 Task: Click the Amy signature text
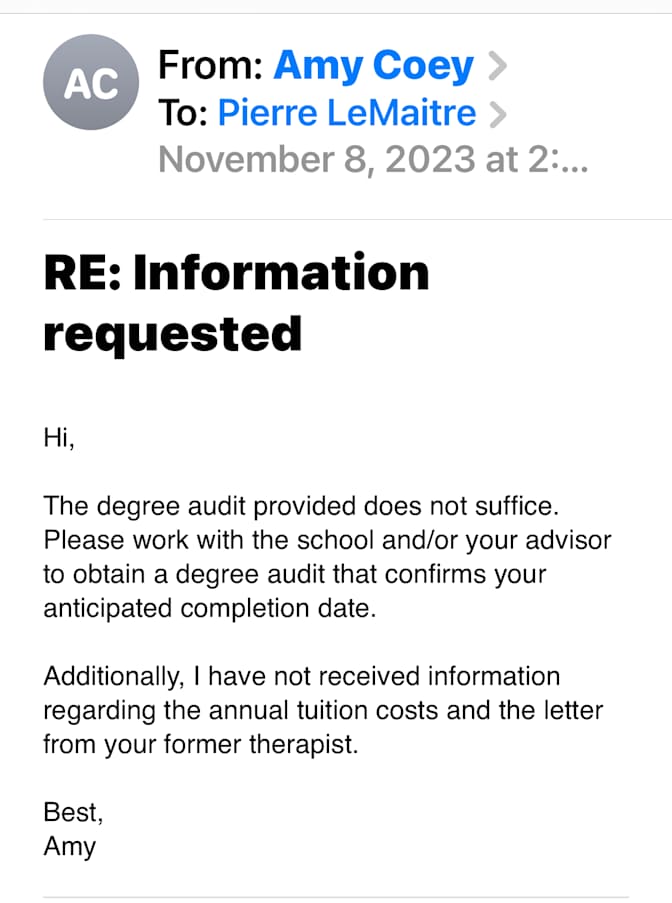(70, 847)
